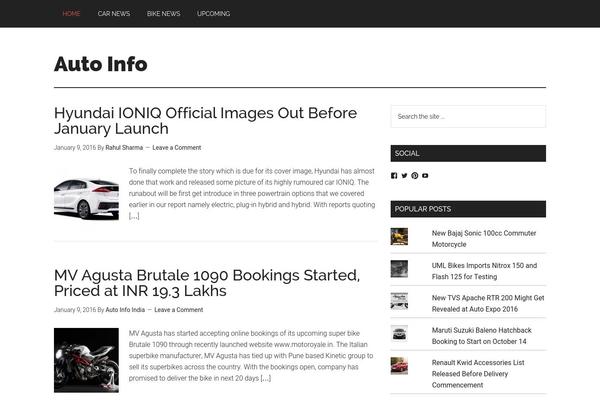Open the YouTube social icon

(425, 176)
